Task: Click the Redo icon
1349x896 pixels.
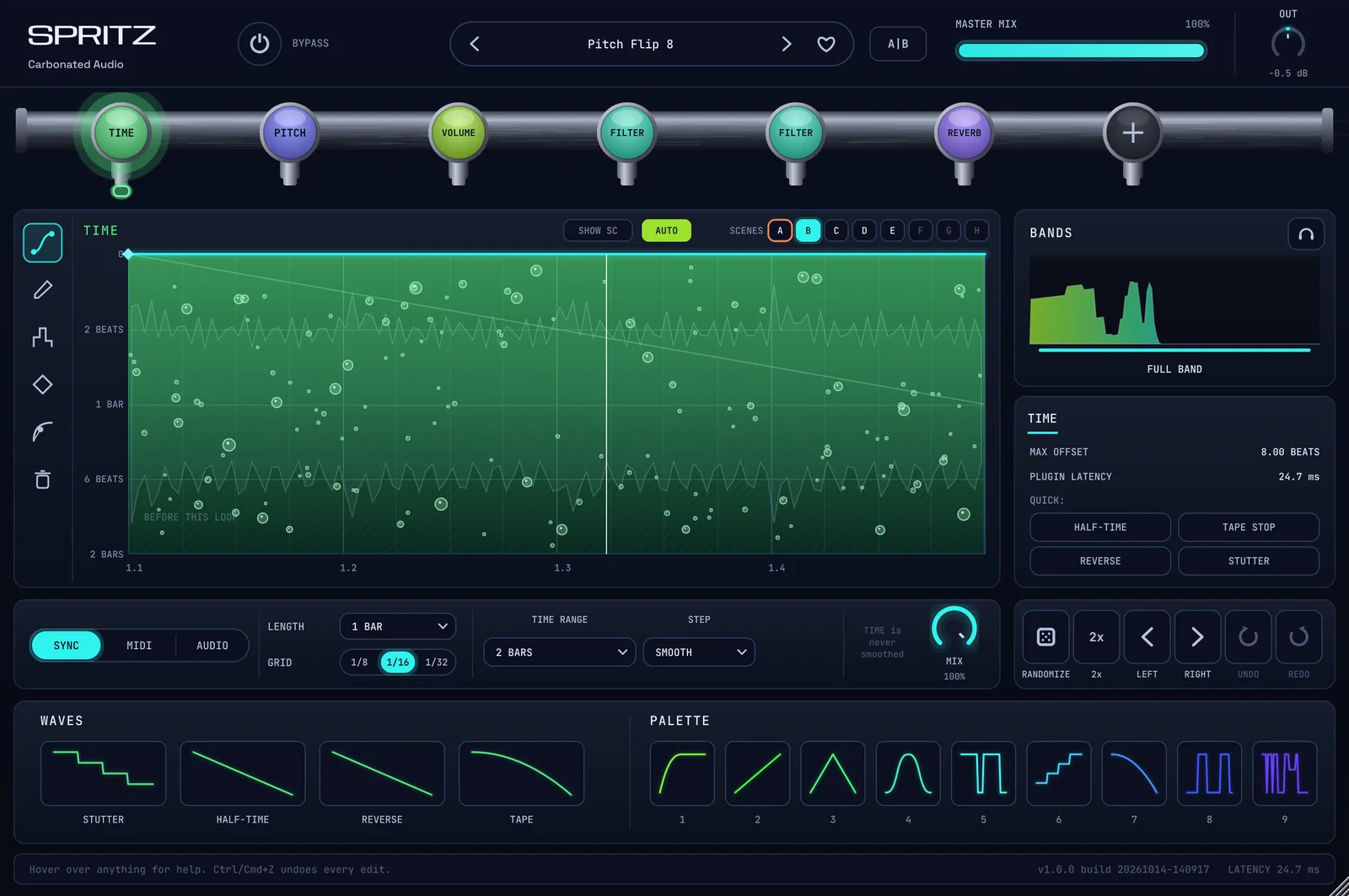Action: (1298, 637)
